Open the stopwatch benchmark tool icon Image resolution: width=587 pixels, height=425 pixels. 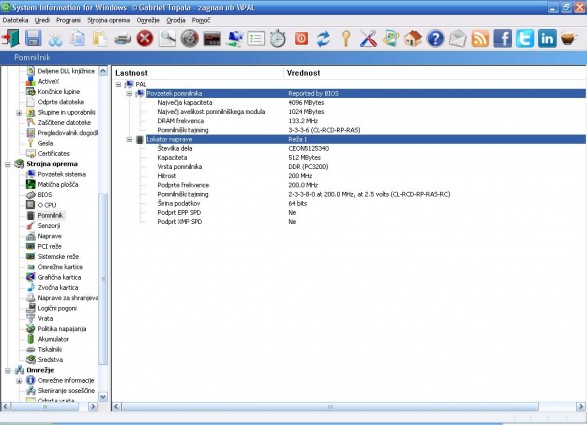tap(278, 39)
